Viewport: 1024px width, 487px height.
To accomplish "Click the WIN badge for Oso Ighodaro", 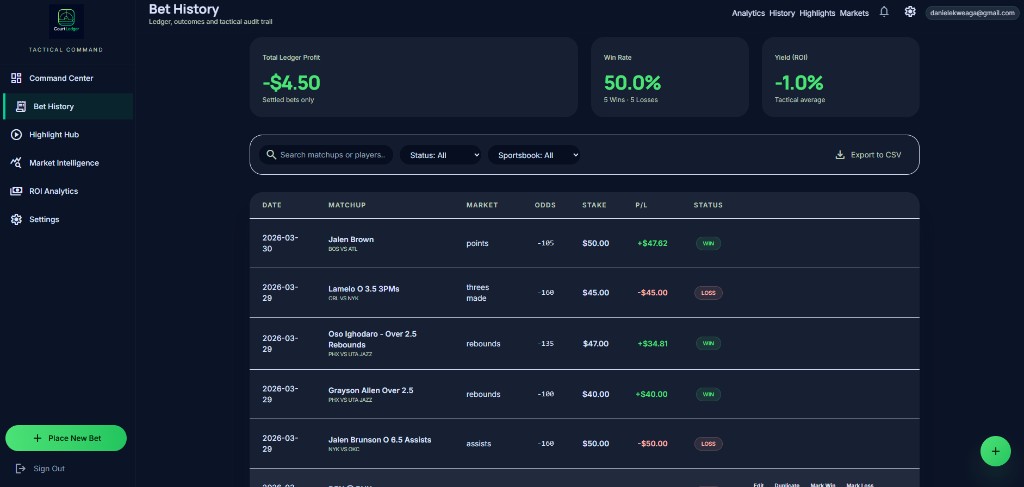I will (x=708, y=343).
